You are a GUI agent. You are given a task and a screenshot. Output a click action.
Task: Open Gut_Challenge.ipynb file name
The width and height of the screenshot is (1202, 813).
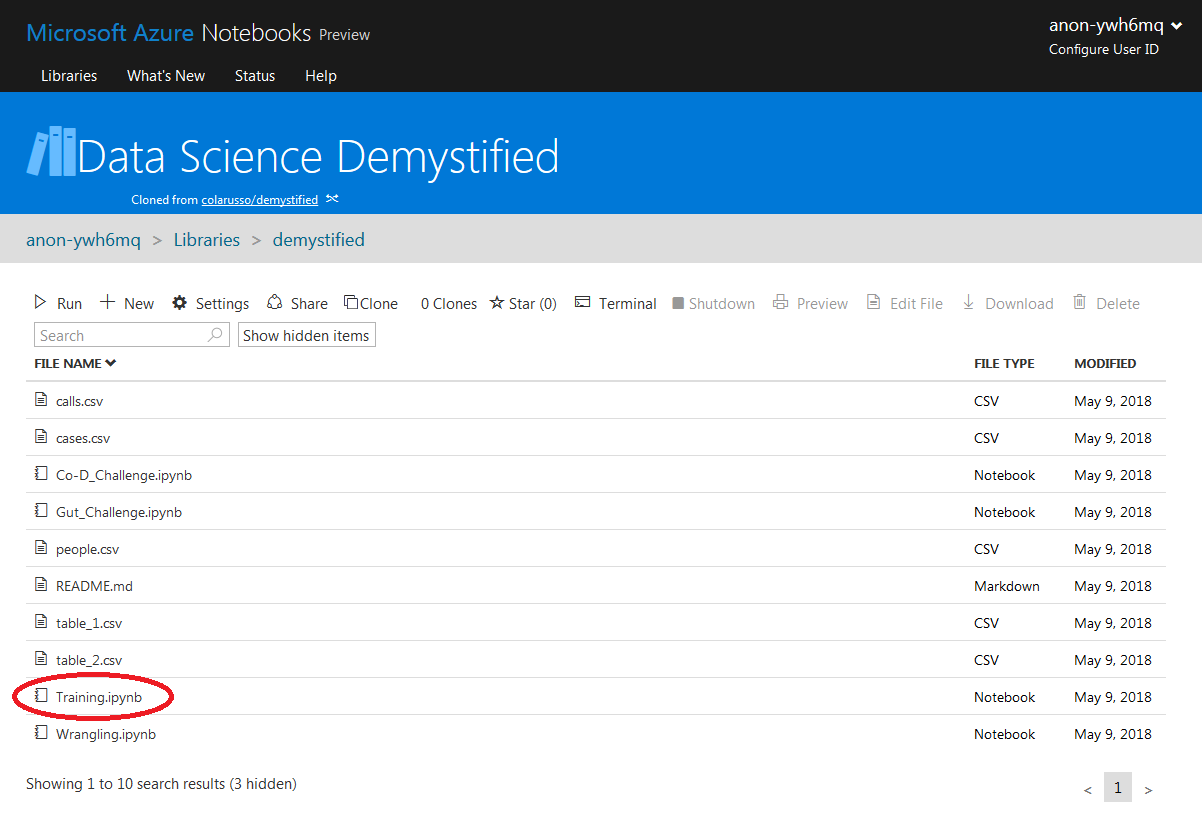[x=119, y=512]
